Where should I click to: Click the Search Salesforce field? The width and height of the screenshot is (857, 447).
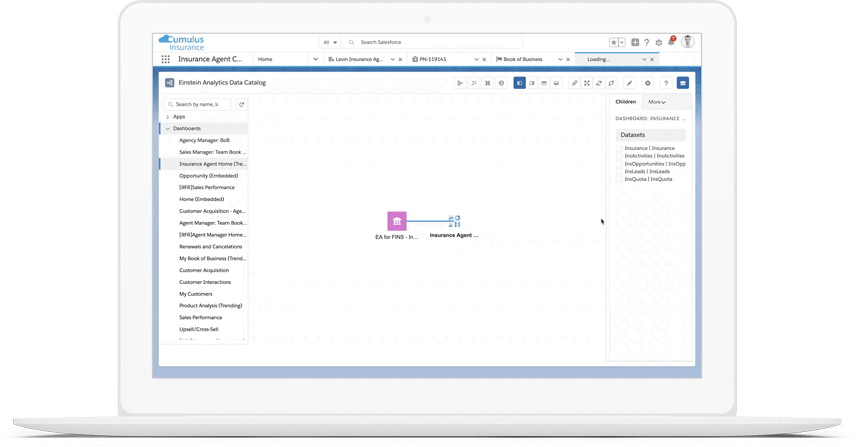pyautogui.click(x=432, y=42)
